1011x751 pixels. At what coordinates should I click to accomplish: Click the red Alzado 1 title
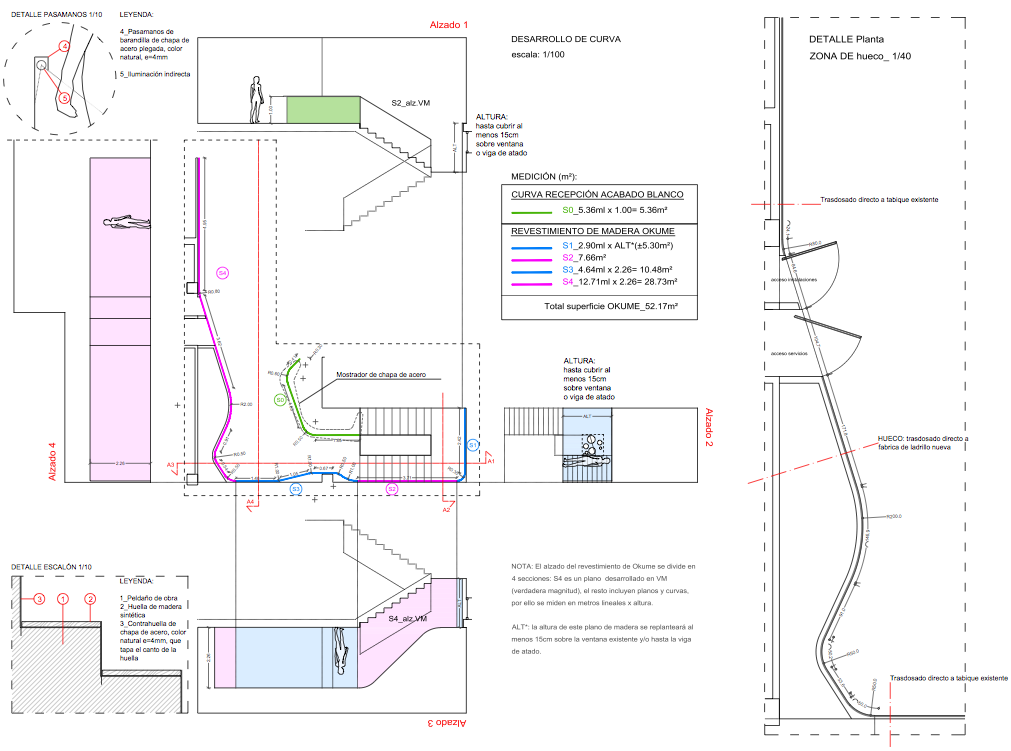coord(449,24)
